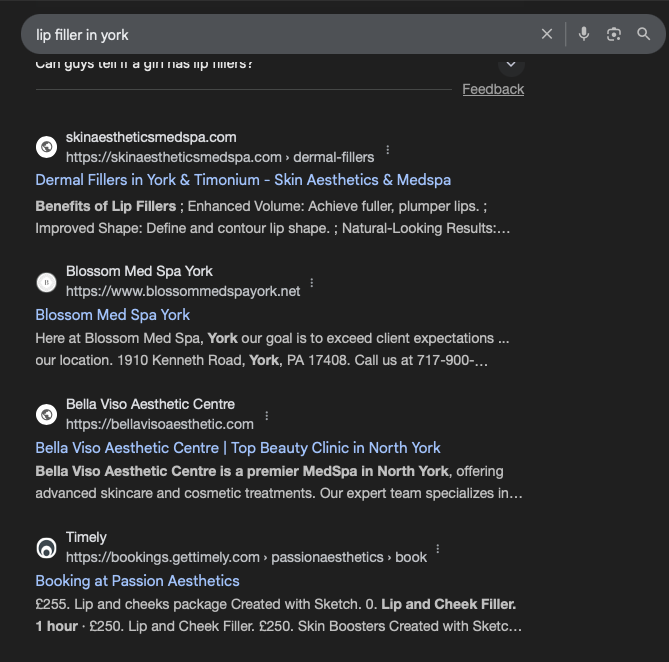669x662 pixels.
Task: Open Booking at Passion Aesthetics link
Action: (137, 580)
